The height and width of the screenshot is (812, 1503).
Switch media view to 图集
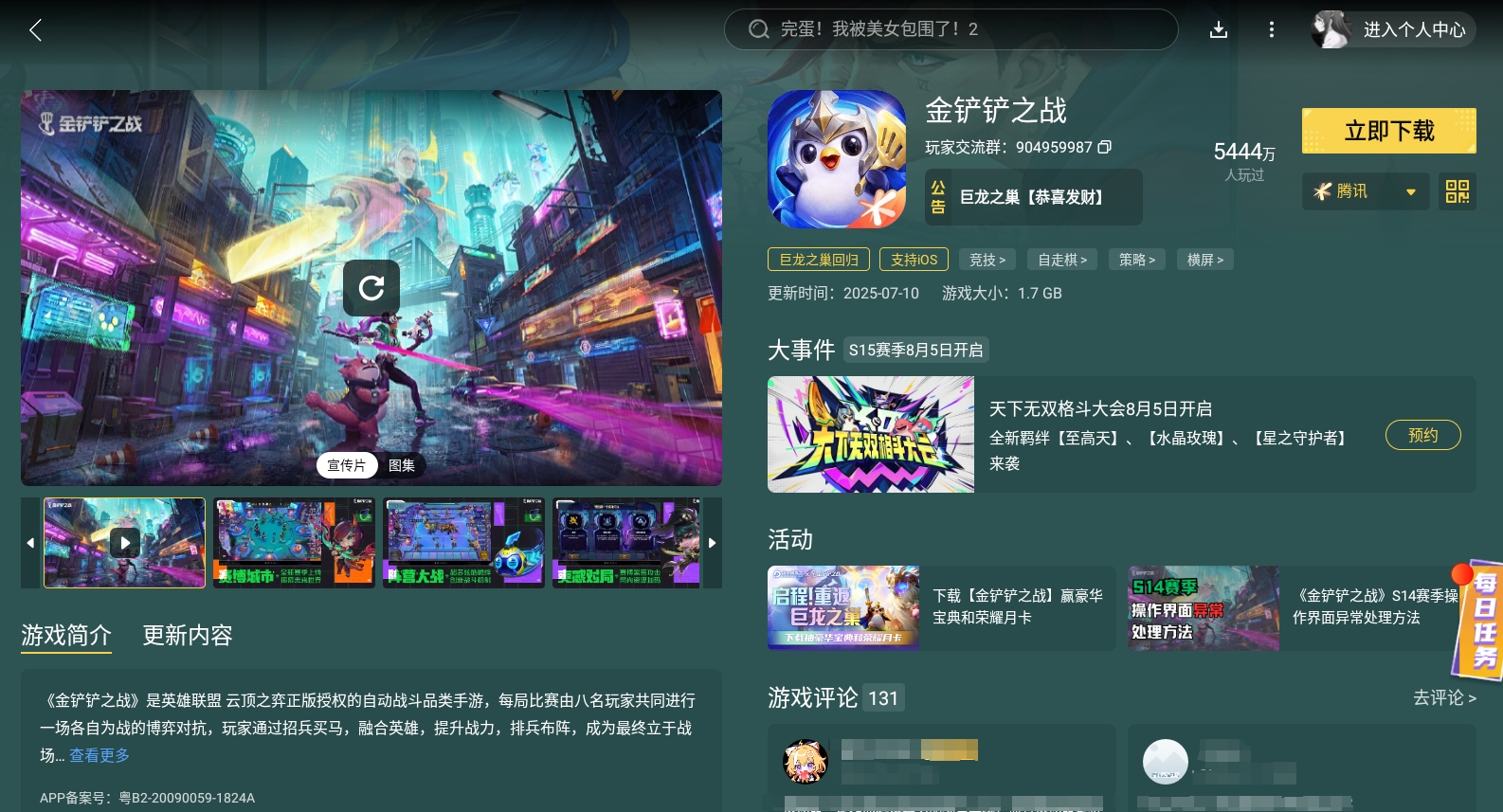click(x=402, y=465)
